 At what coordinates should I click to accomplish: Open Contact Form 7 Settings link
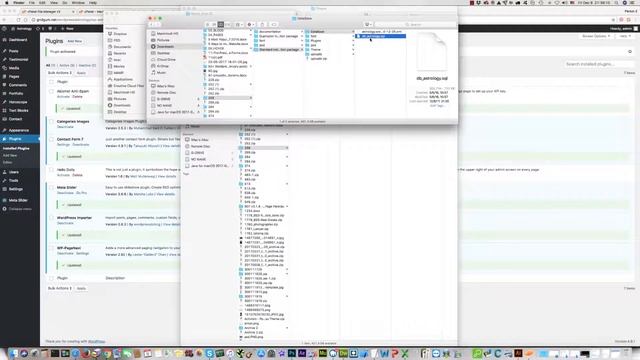pos(63,145)
